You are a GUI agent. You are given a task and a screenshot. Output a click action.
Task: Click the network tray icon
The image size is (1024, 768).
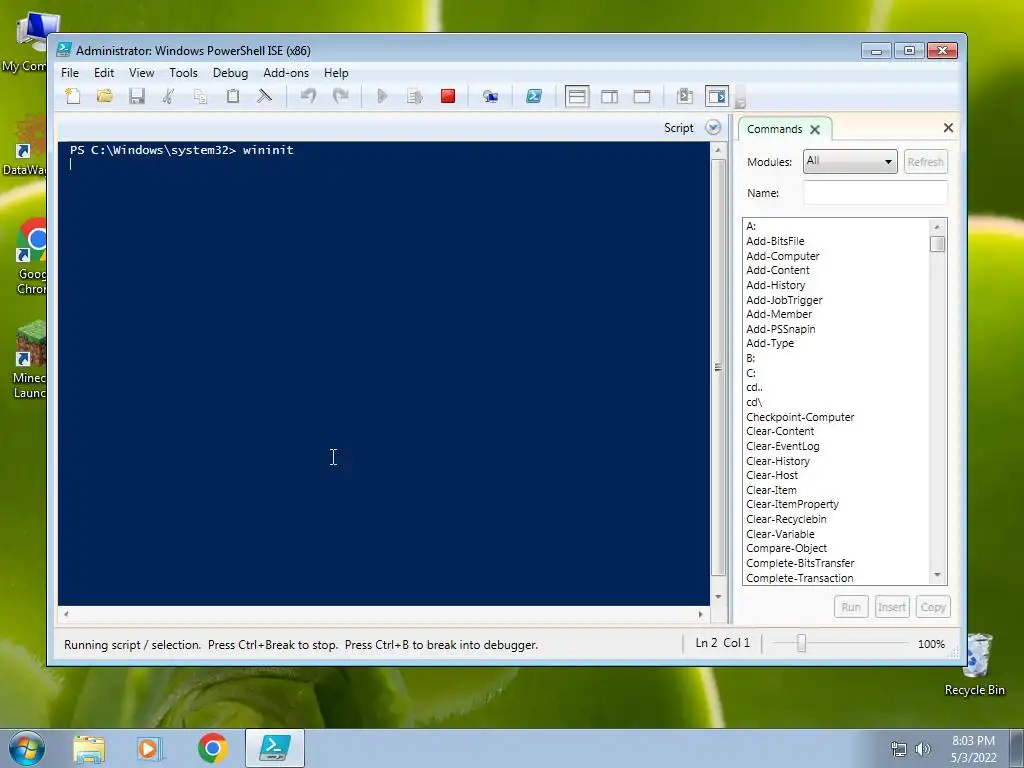(x=899, y=749)
